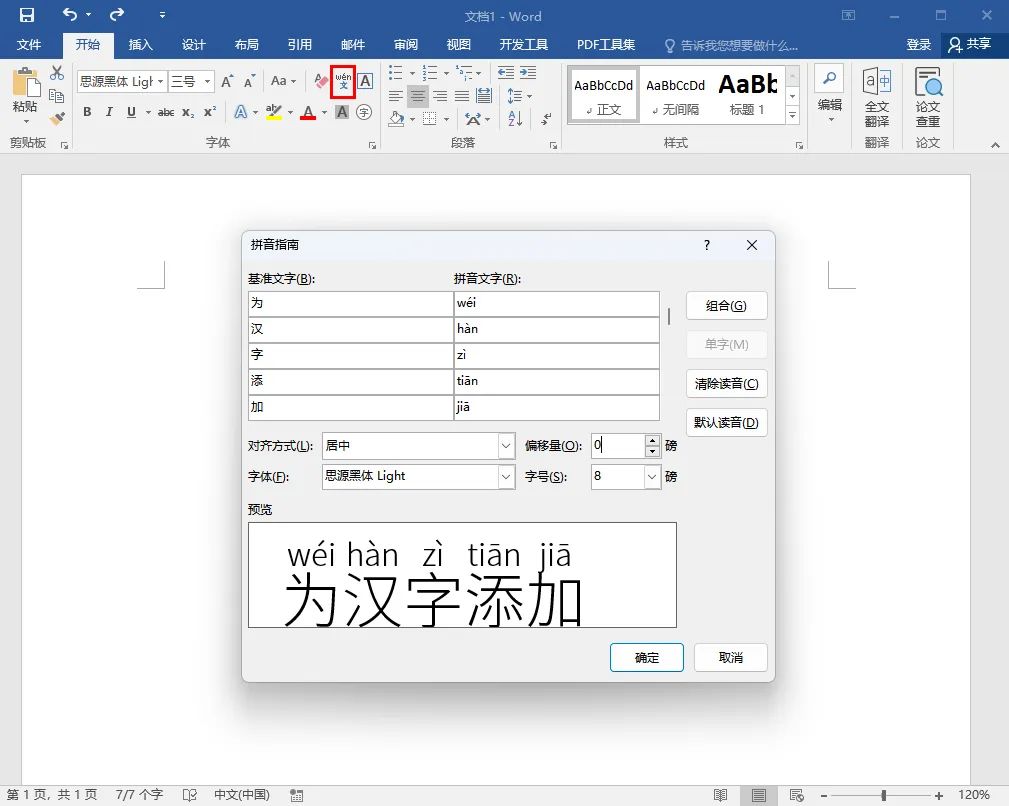Switch to Read Mode view in status bar
Image resolution: width=1009 pixels, height=806 pixels.
pos(721,795)
